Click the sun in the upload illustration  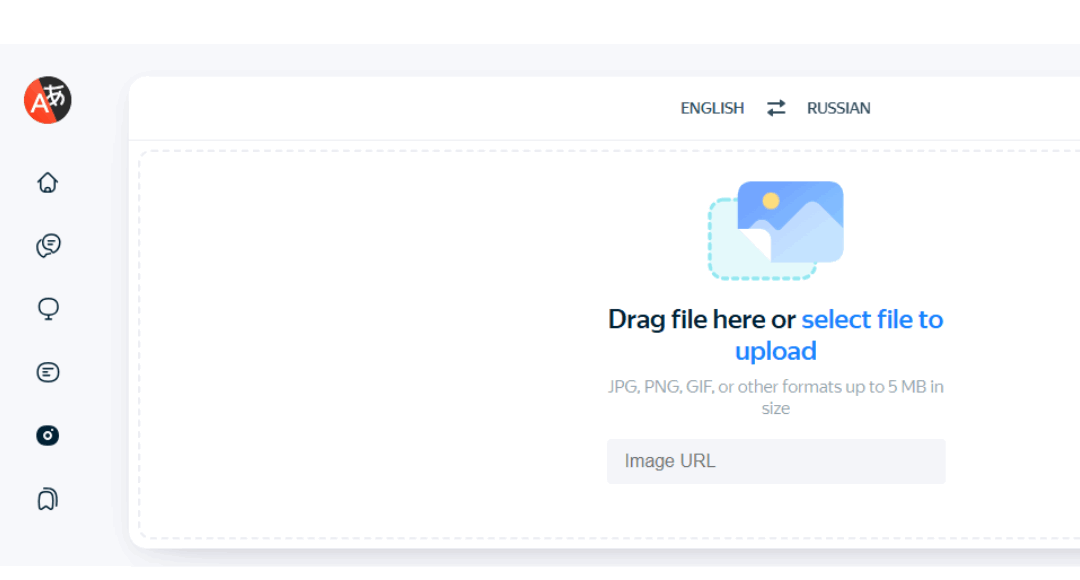coord(770,200)
